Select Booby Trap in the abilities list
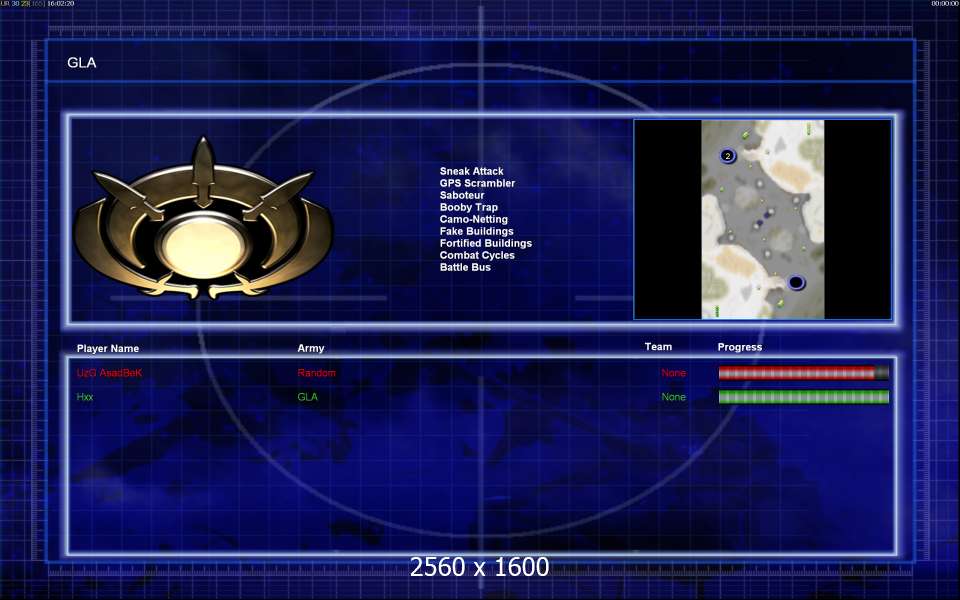 coord(468,207)
